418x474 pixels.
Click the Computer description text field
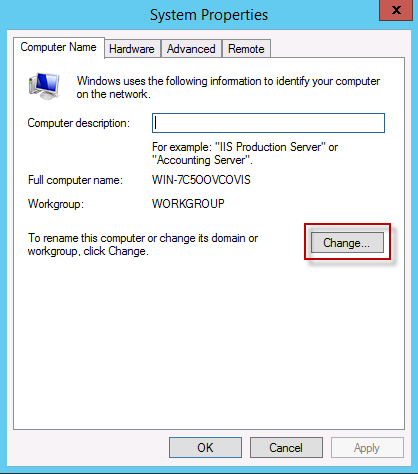coord(268,123)
